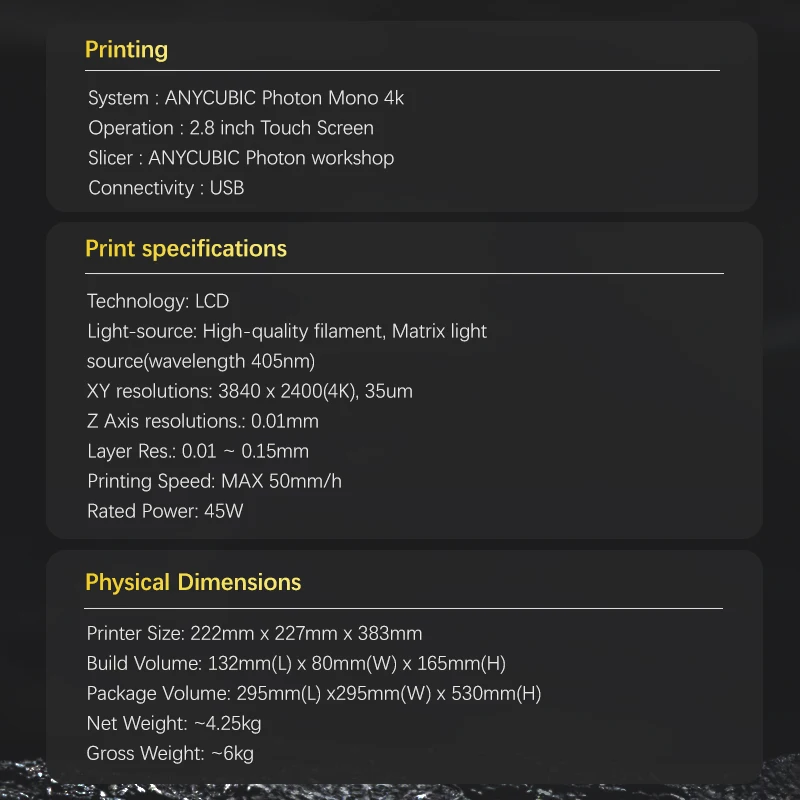The image size is (800, 800).
Task: Select the Slicer ANYCUBIC Photon workshop line
Action: pos(241,158)
